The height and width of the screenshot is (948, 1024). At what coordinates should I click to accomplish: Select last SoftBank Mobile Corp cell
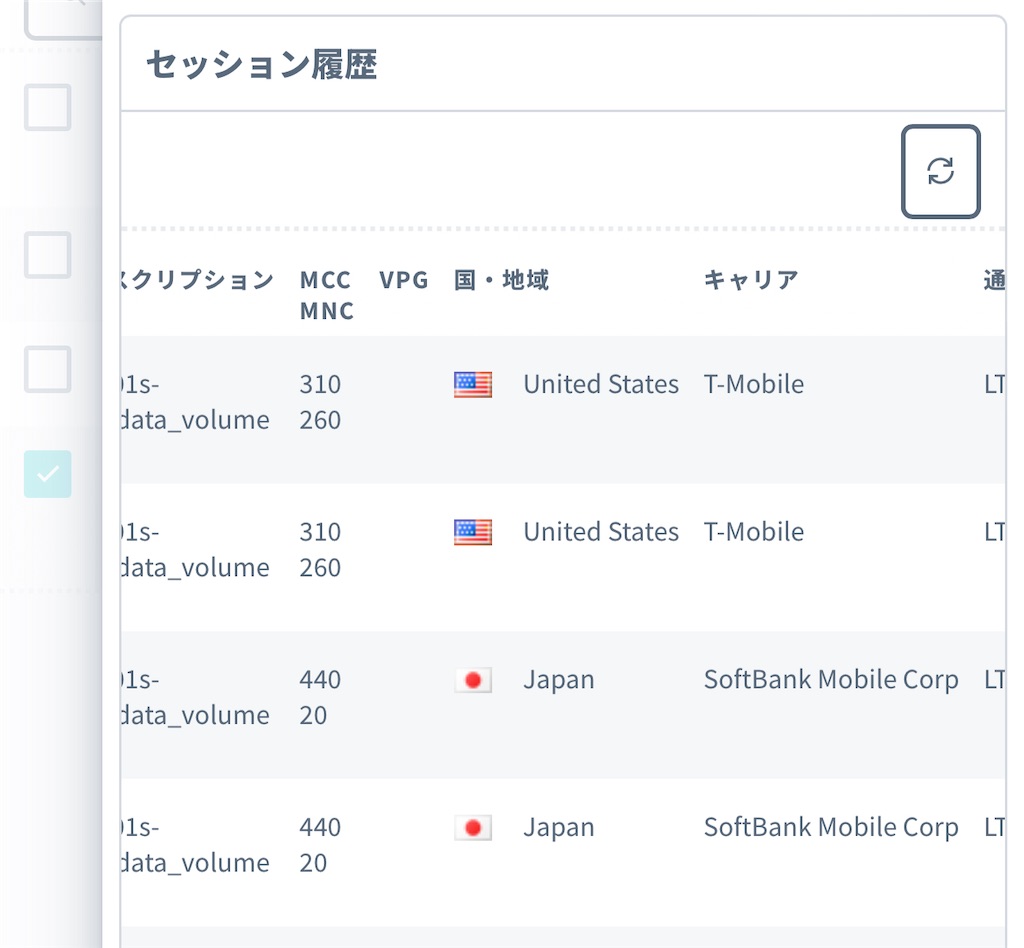click(x=831, y=827)
